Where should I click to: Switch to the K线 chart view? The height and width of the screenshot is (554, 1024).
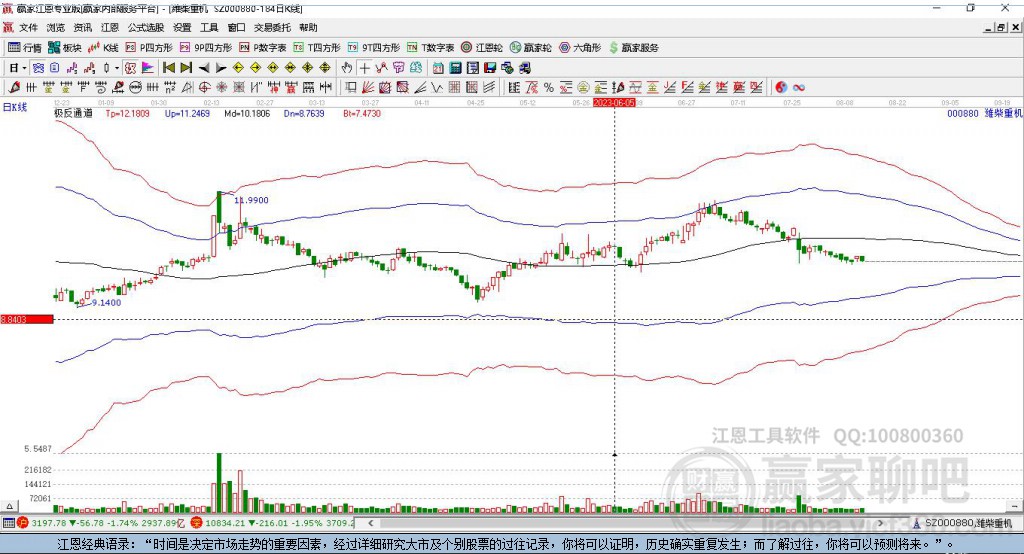pyautogui.click(x=103, y=48)
